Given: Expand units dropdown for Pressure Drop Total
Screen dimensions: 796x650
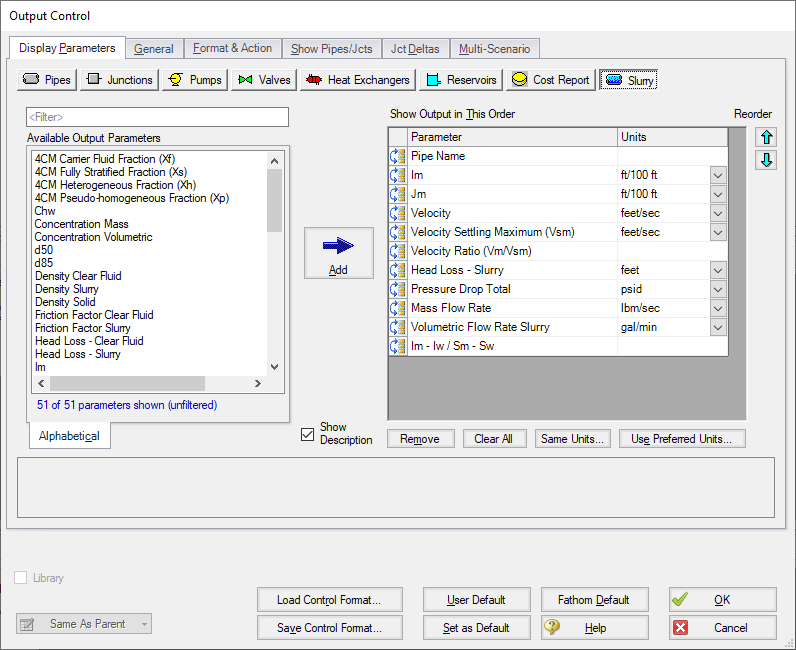Looking at the screenshot, I should click(x=718, y=289).
